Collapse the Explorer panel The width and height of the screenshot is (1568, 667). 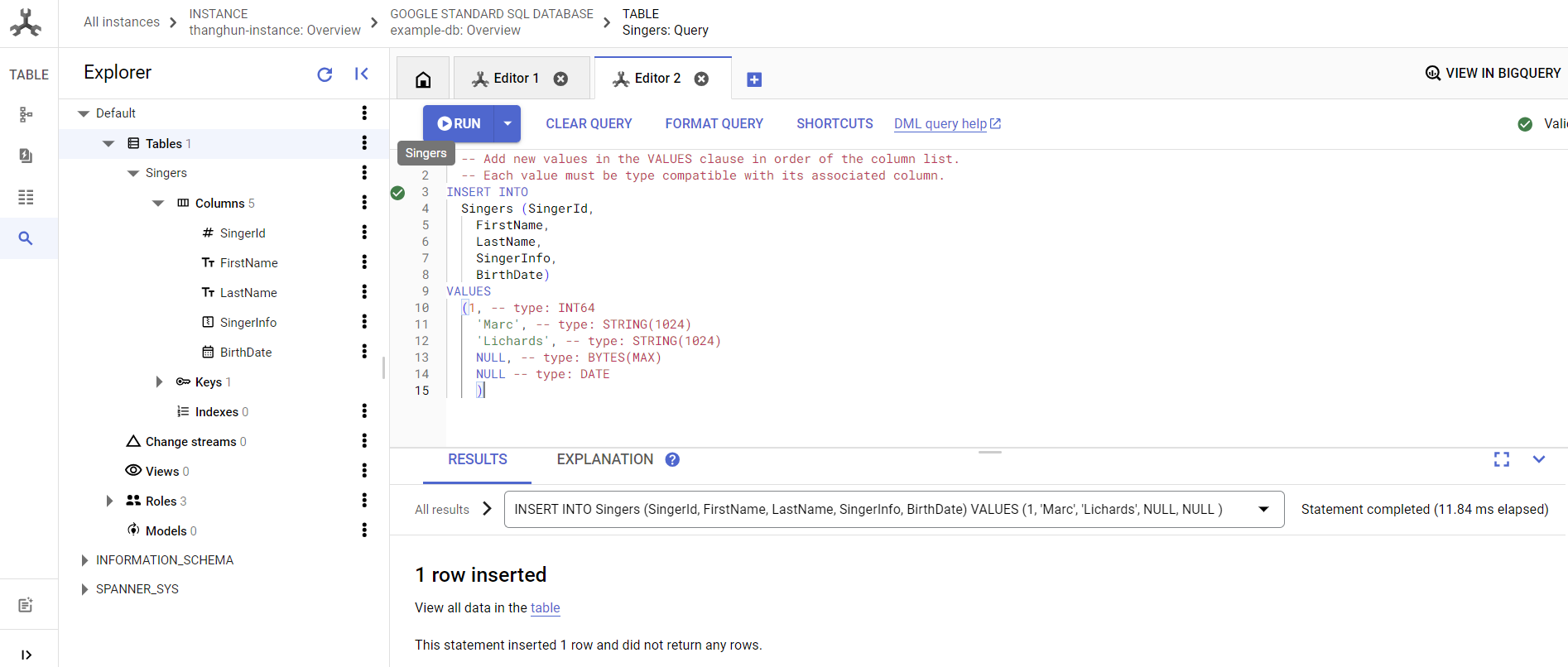coord(362,74)
